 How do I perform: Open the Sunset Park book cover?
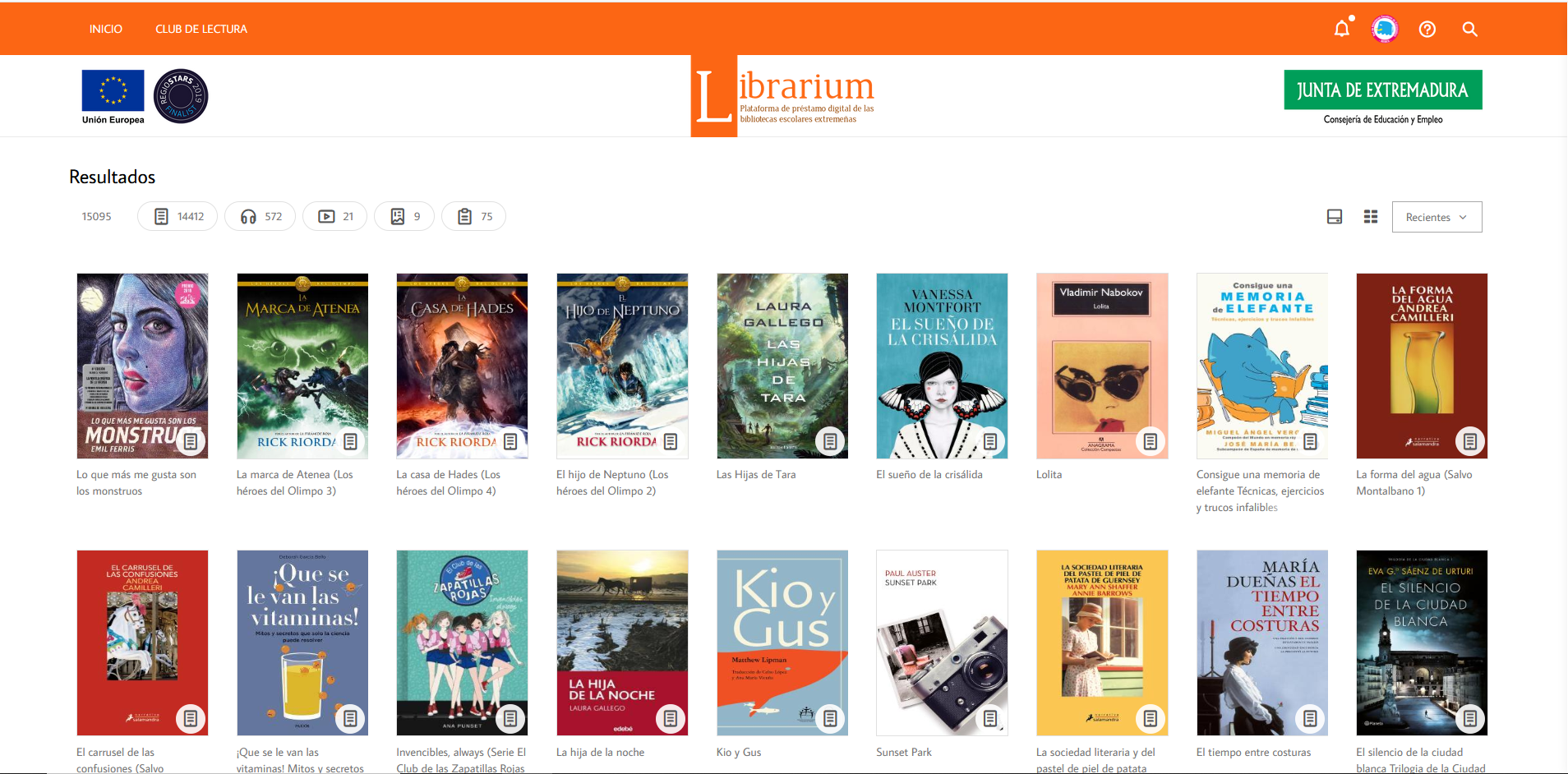[x=942, y=643]
